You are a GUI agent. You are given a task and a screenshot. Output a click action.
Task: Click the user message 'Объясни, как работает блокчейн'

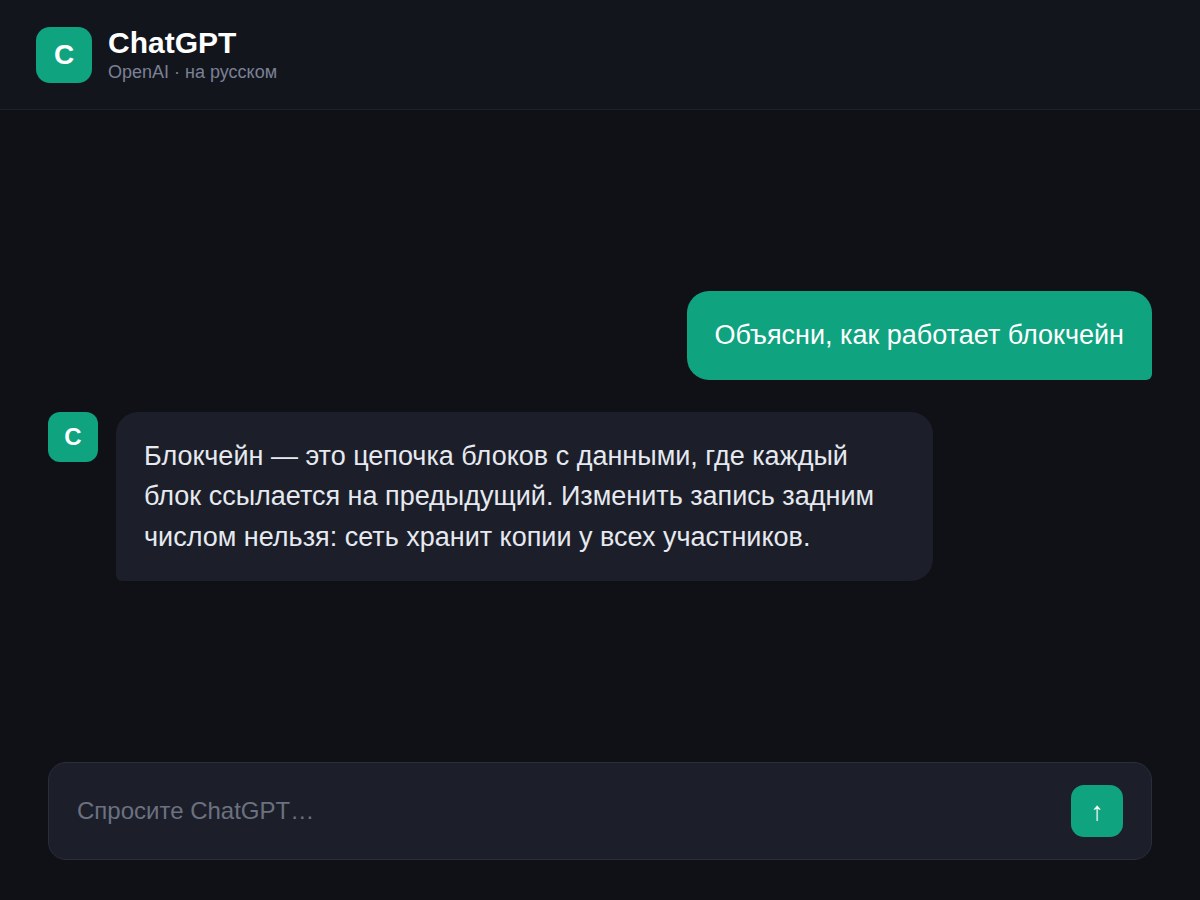(919, 335)
